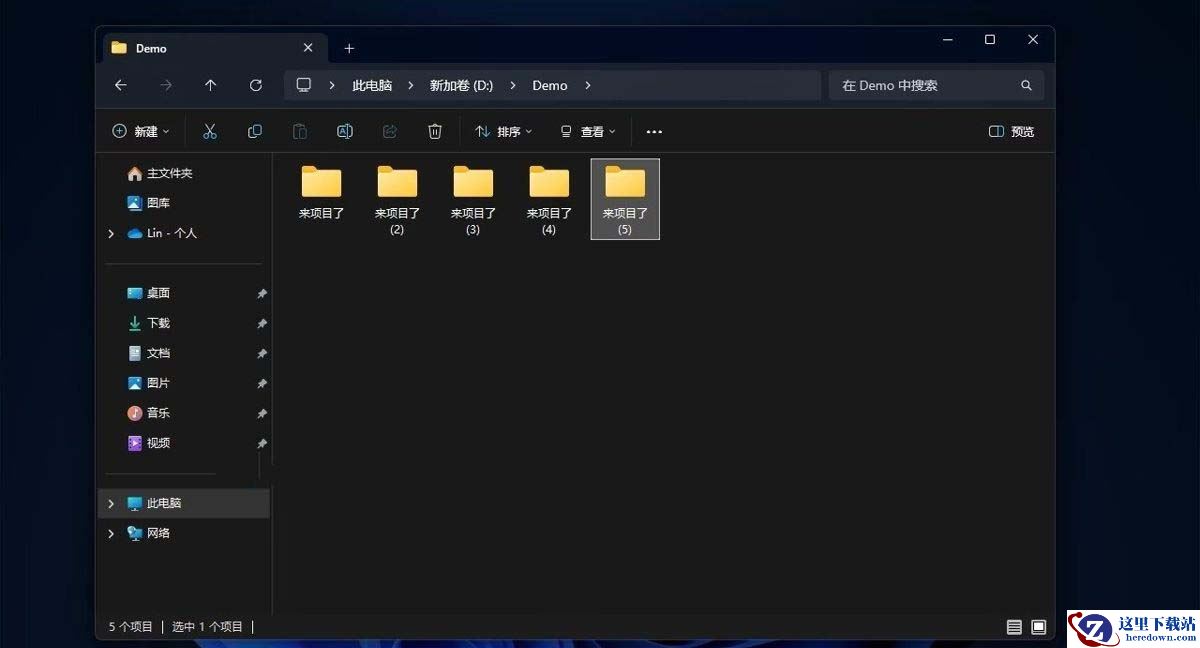The width and height of the screenshot is (1200, 648).
Task: Expand the 此电脑 tree node
Action: 111,503
